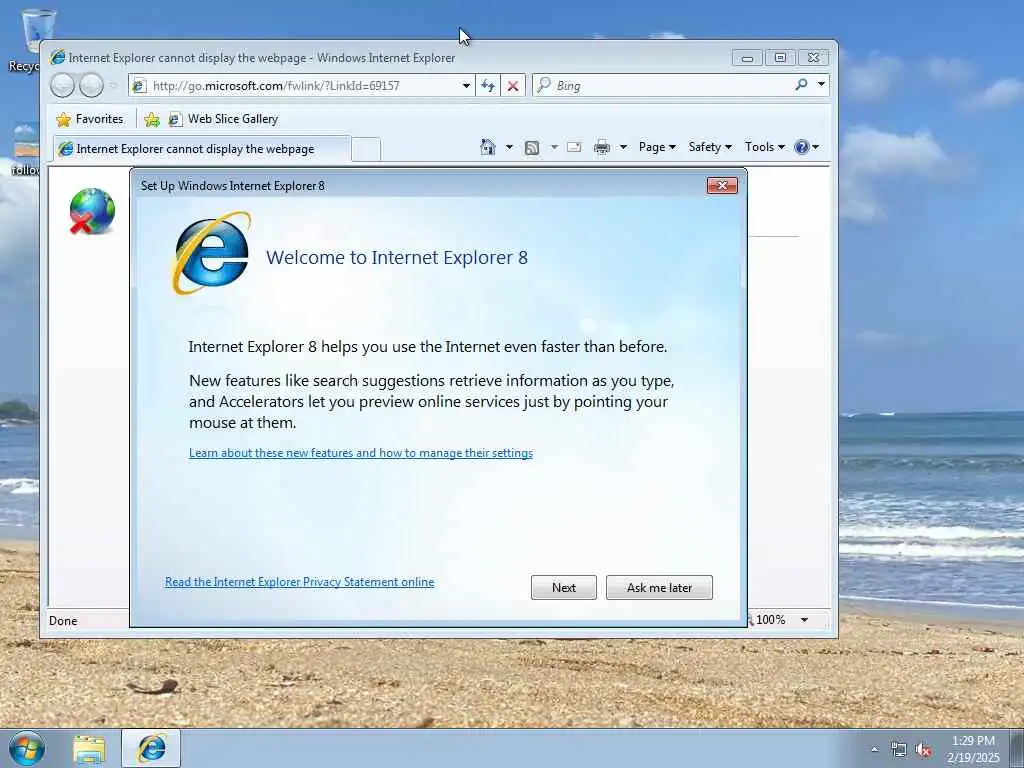Expand the Home button dropdown arrow
1024x768 pixels.
tap(509, 147)
